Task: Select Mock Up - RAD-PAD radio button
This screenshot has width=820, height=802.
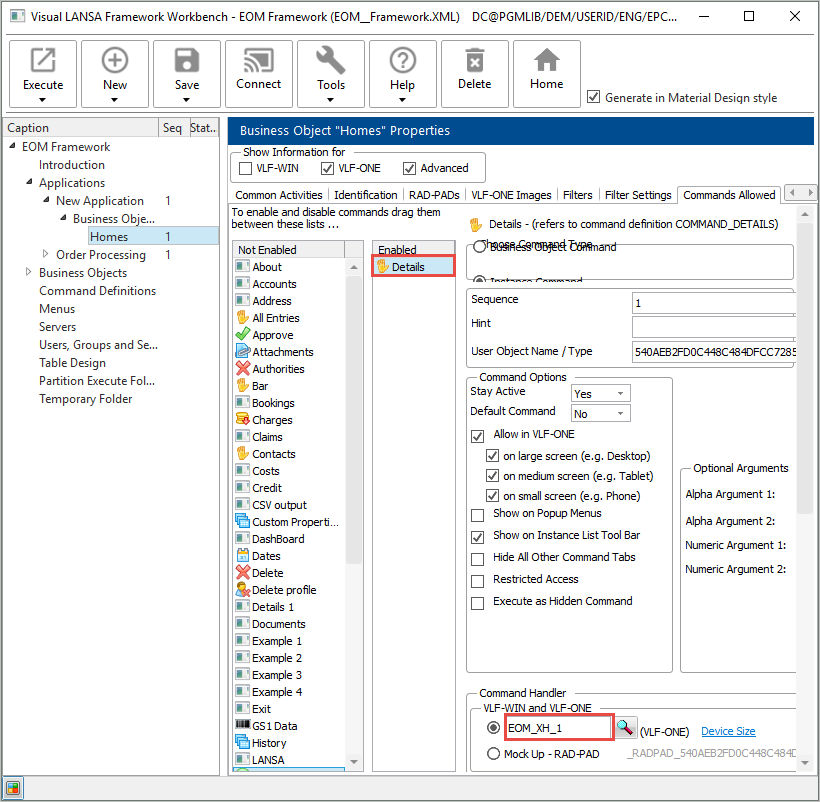Action: click(x=492, y=754)
